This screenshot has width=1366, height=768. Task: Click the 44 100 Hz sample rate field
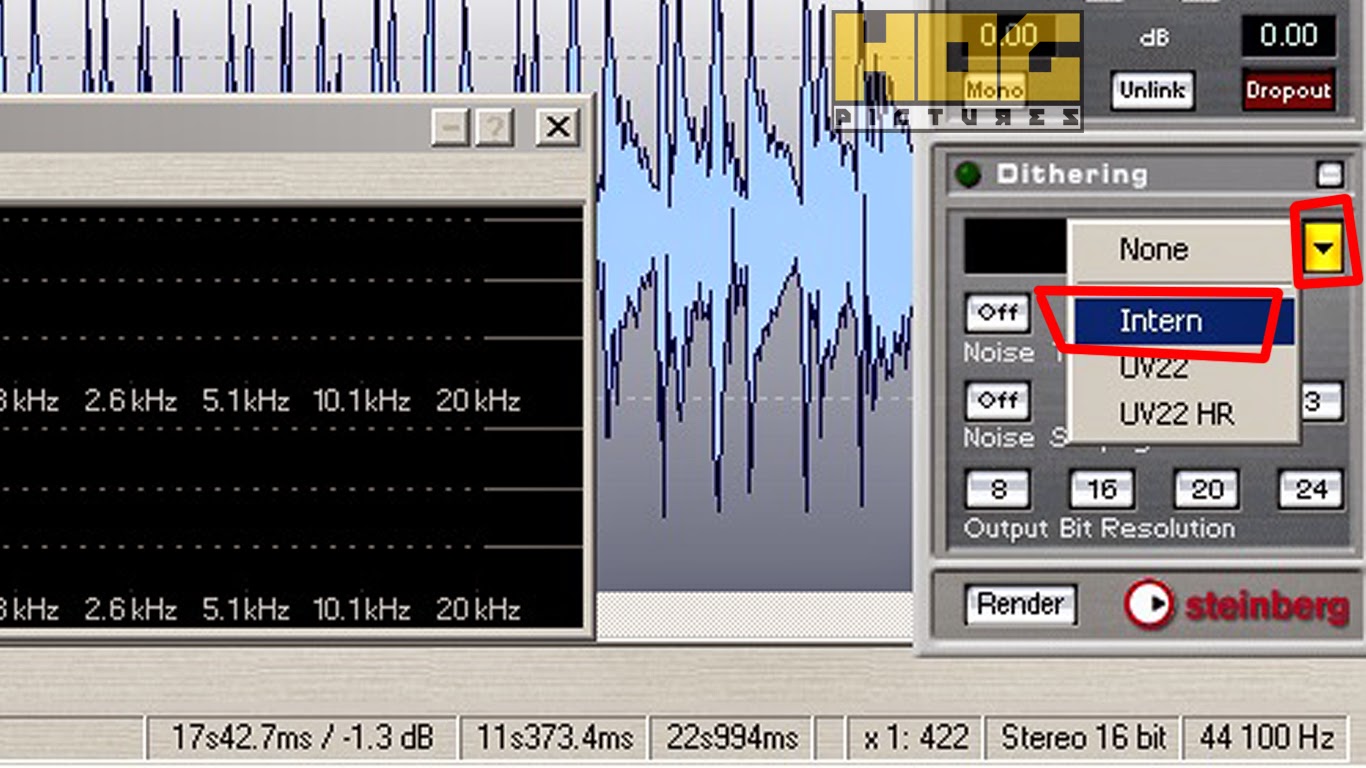pos(1267,738)
